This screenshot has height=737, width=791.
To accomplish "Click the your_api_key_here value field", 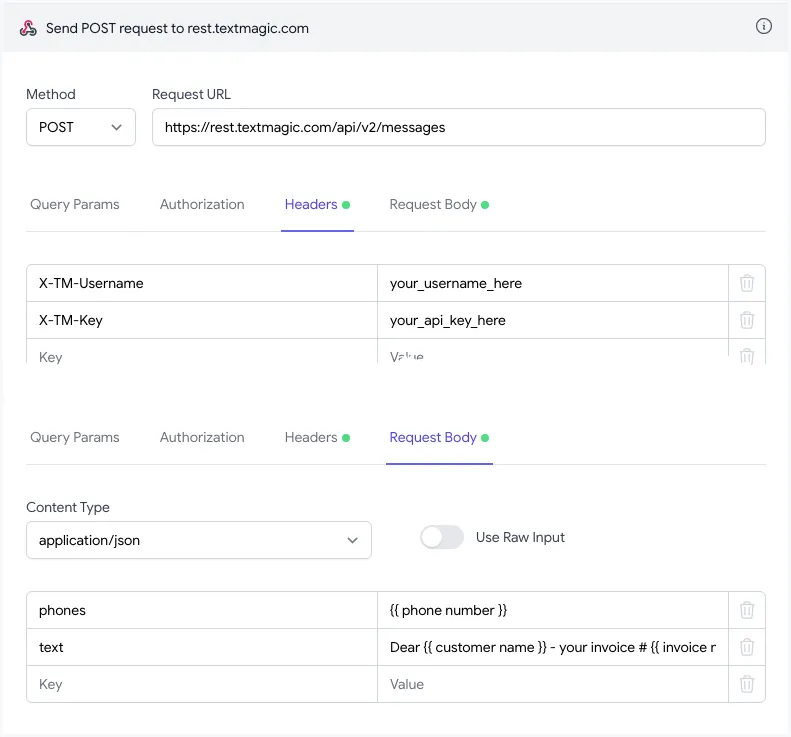I will click(552, 320).
